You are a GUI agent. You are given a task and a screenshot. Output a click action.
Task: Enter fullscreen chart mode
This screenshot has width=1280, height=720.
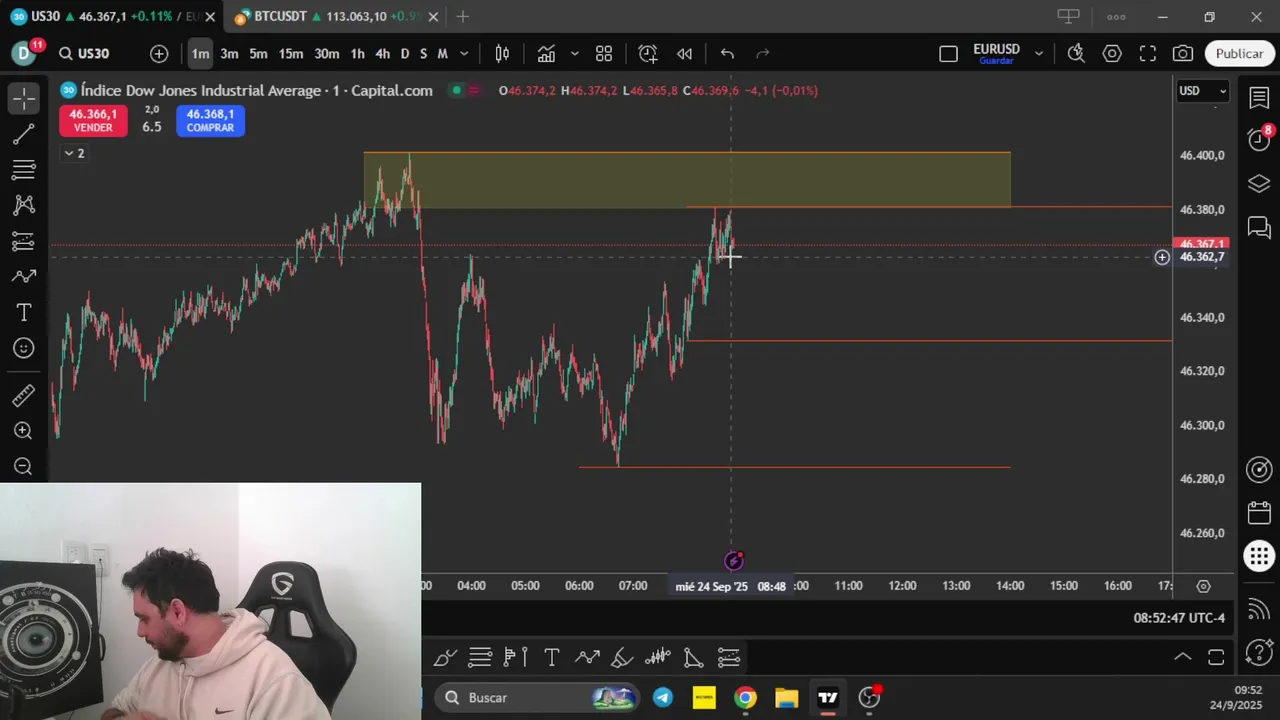click(x=1148, y=54)
